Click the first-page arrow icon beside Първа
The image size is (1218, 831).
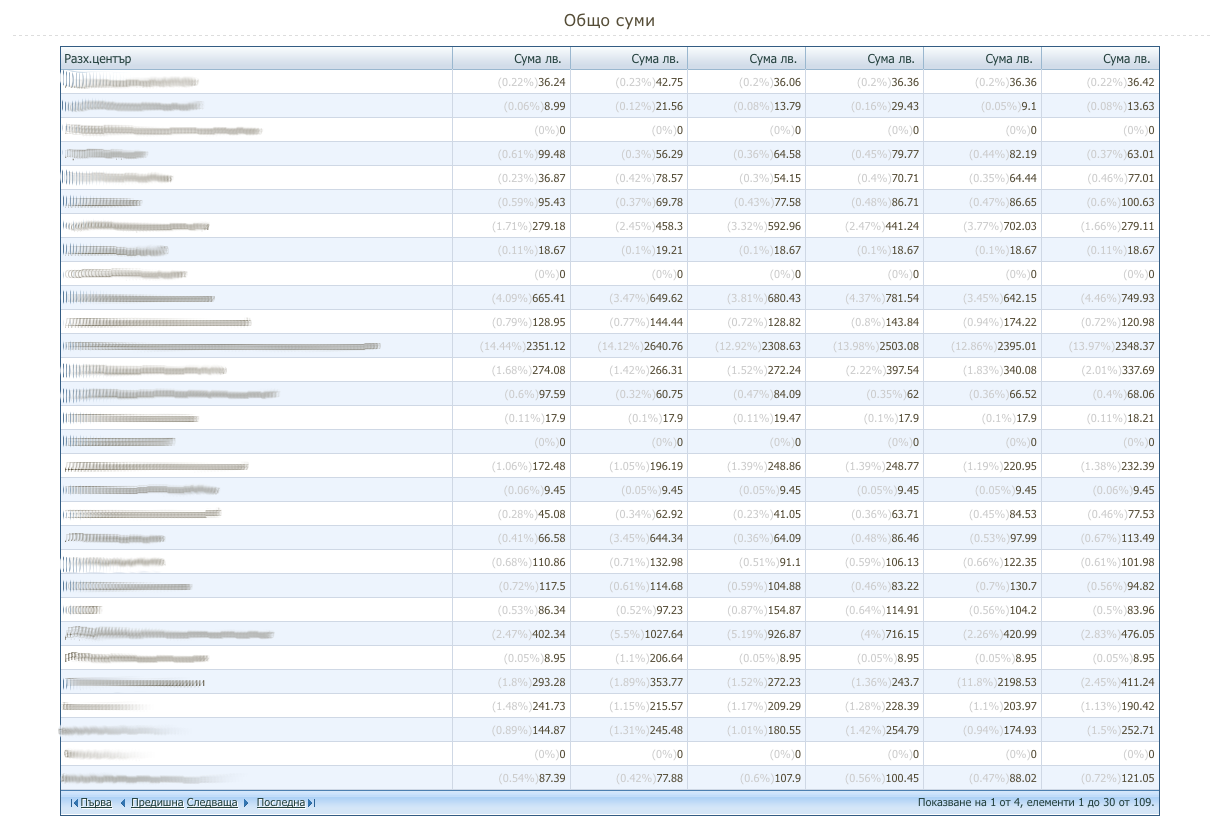74,803
